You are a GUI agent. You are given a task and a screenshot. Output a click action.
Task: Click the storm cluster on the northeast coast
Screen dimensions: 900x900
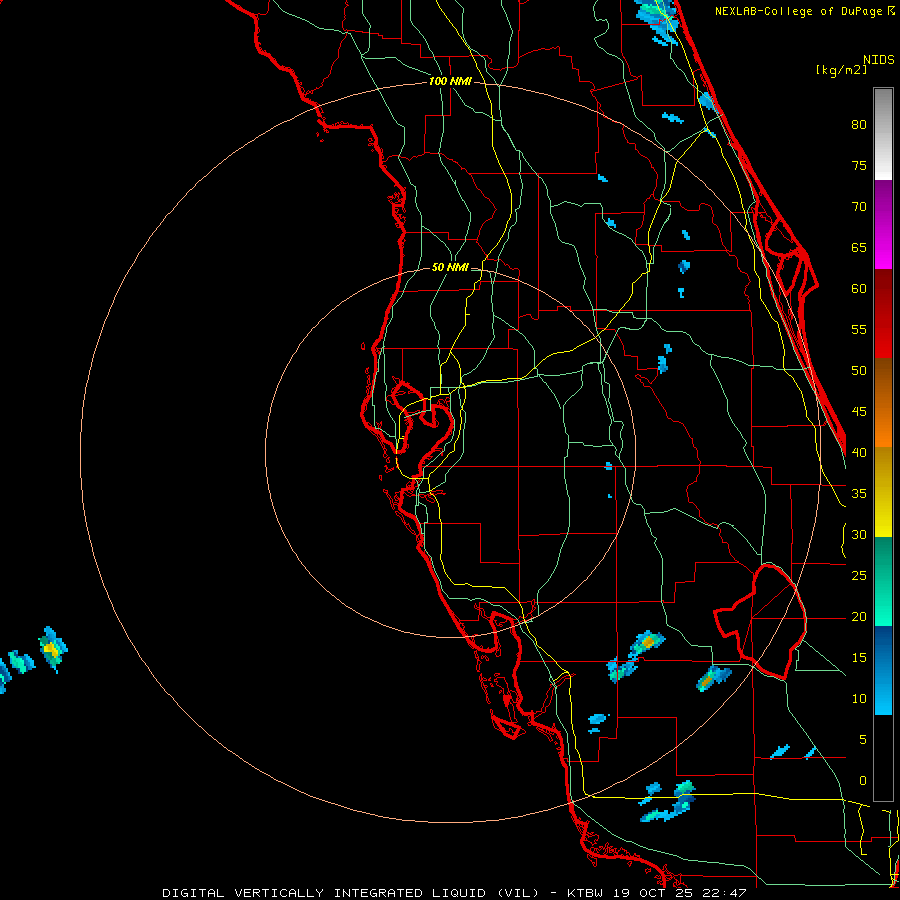(x=659, y=22)
